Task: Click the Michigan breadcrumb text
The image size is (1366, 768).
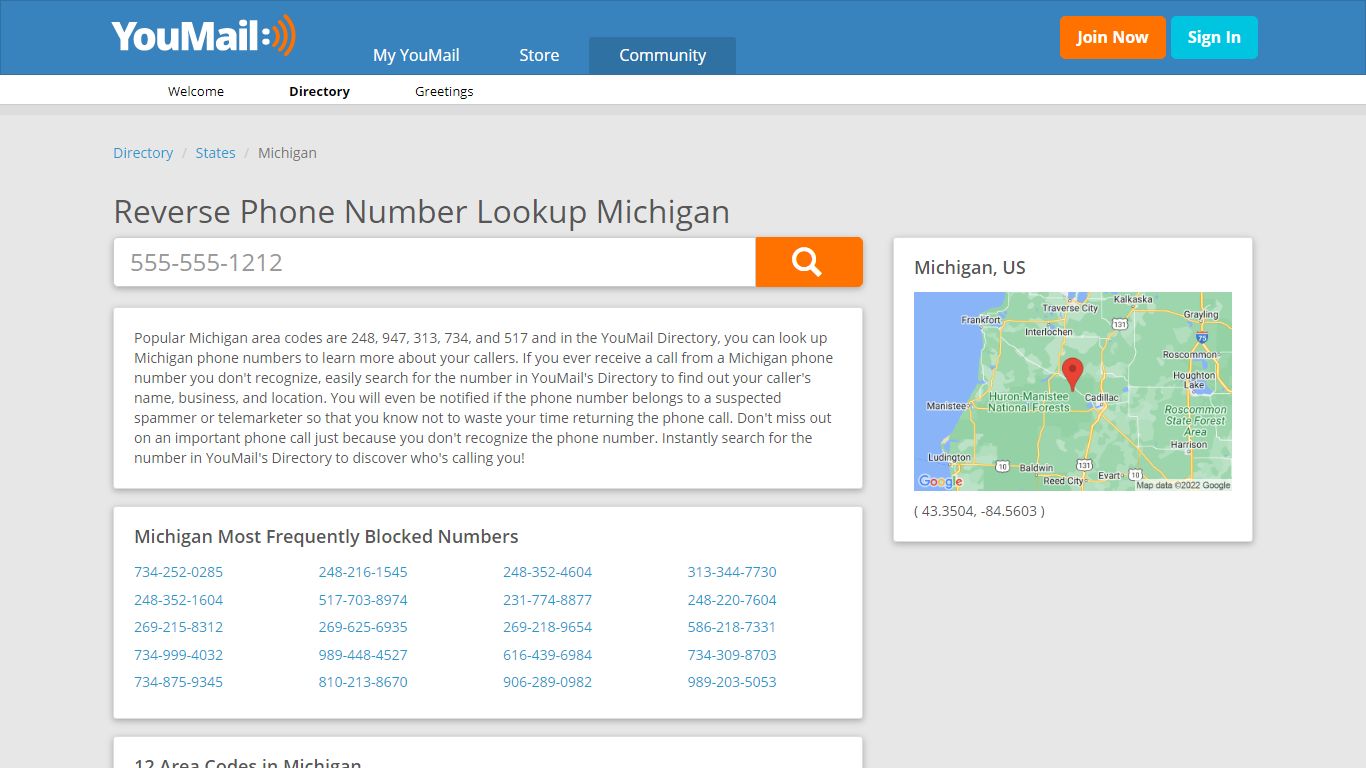Action: tap(287, 153)
